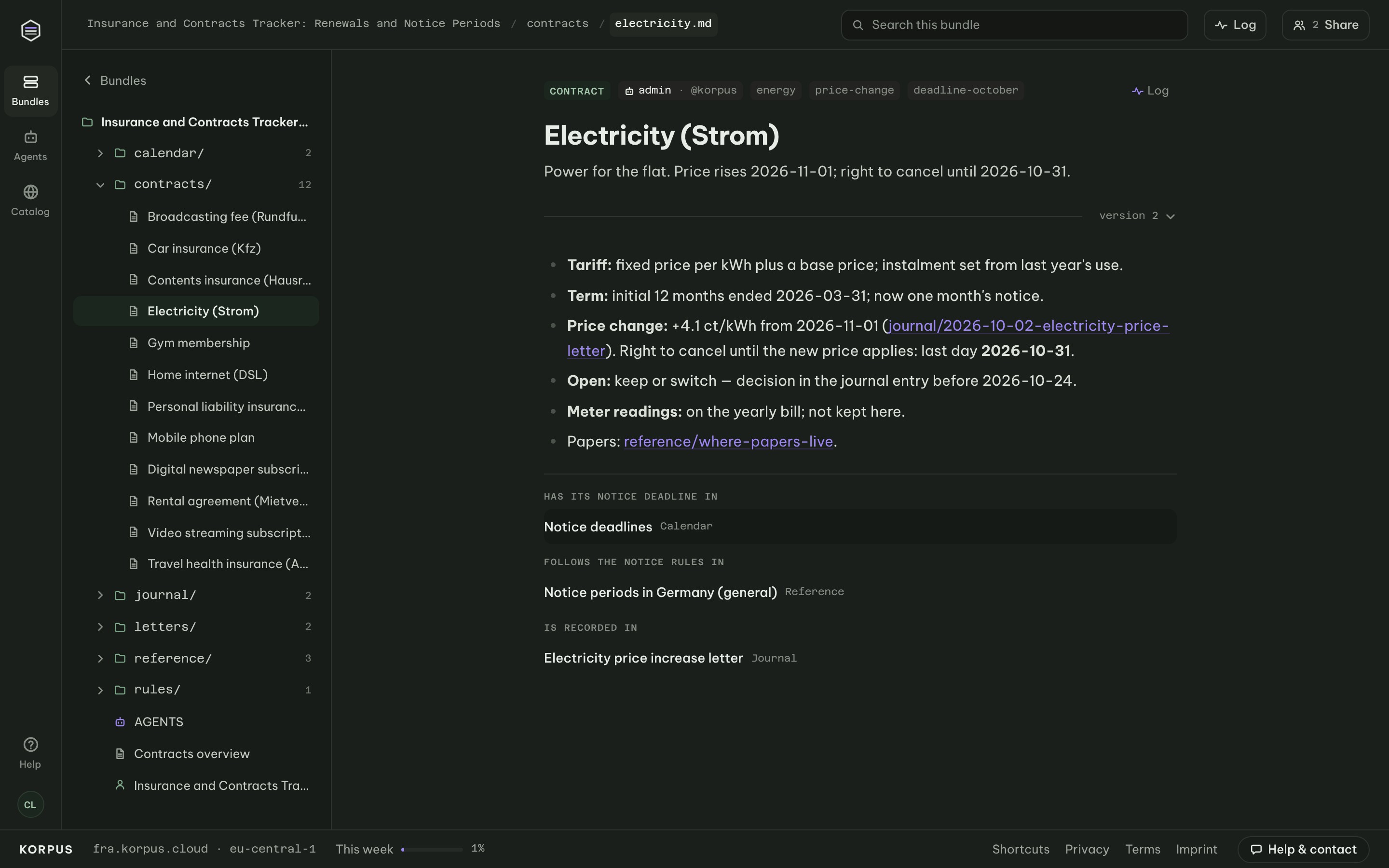Open Contracts overview document
The image size is (1389, 868).
[196, 754]
